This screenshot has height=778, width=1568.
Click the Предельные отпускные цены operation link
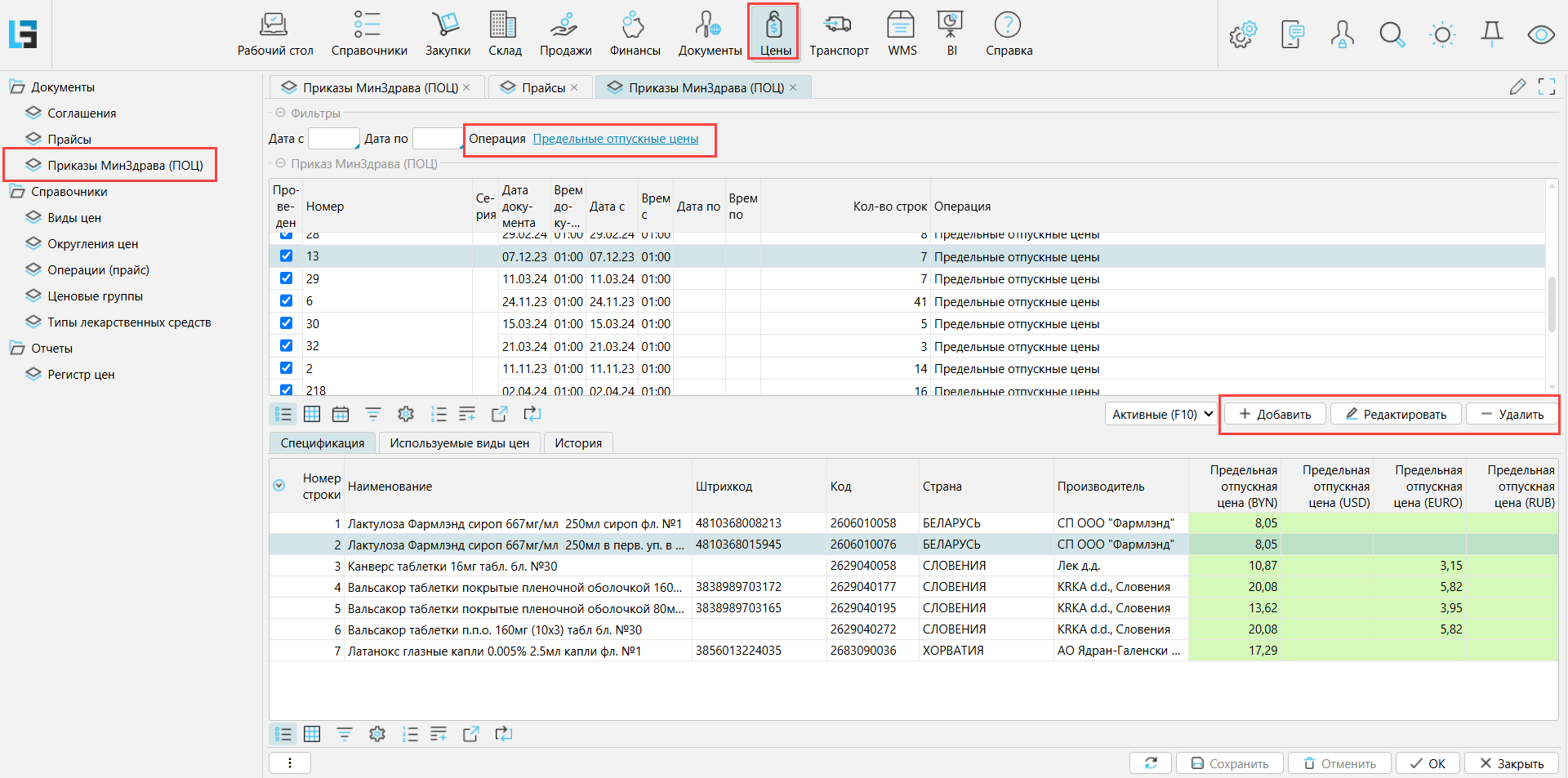coord(615,139)
